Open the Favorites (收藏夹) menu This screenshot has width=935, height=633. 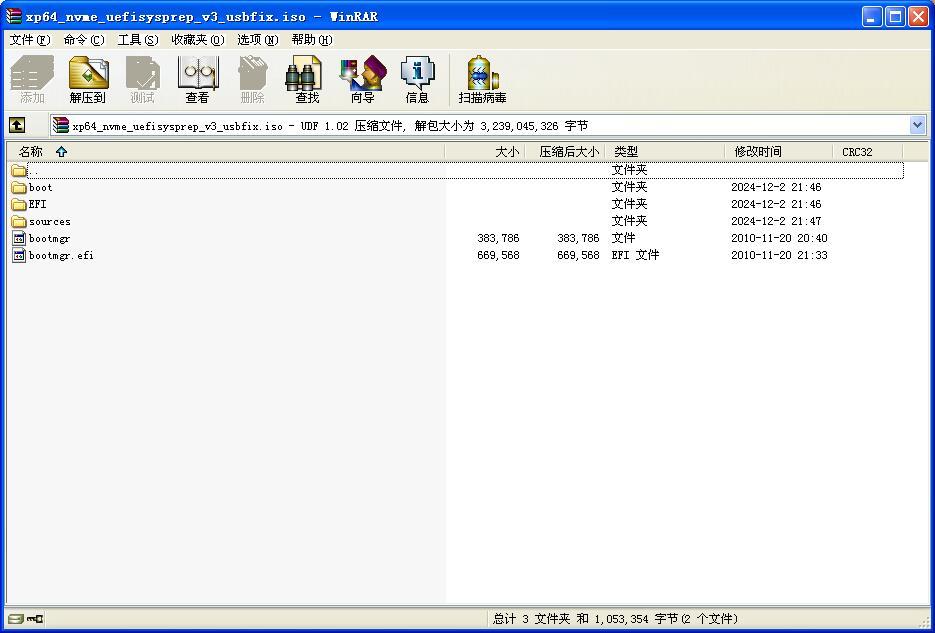(197, 40)
